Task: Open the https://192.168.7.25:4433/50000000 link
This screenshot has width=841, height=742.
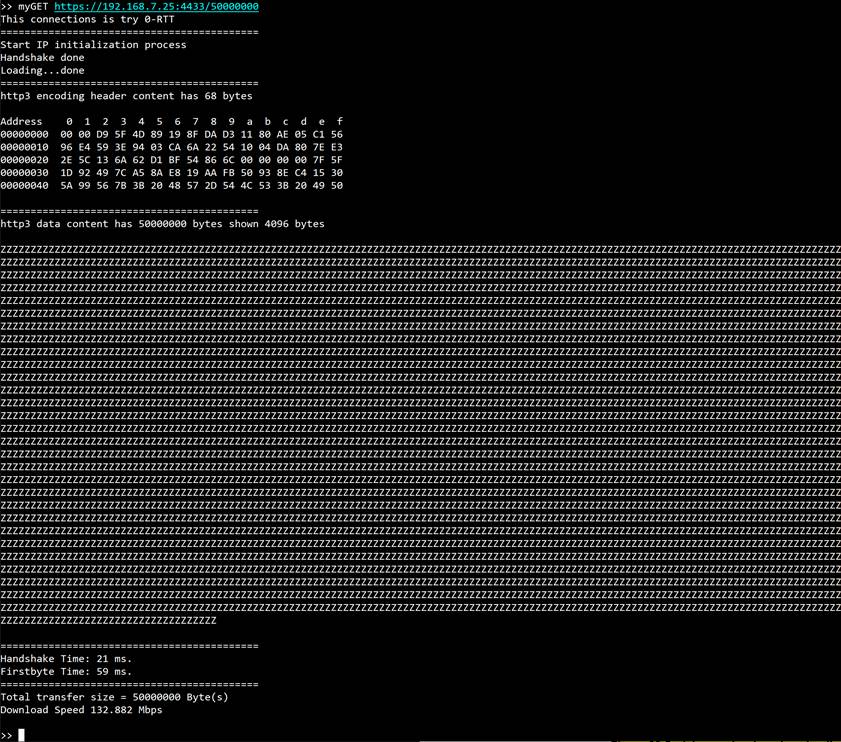Action: 156,6
